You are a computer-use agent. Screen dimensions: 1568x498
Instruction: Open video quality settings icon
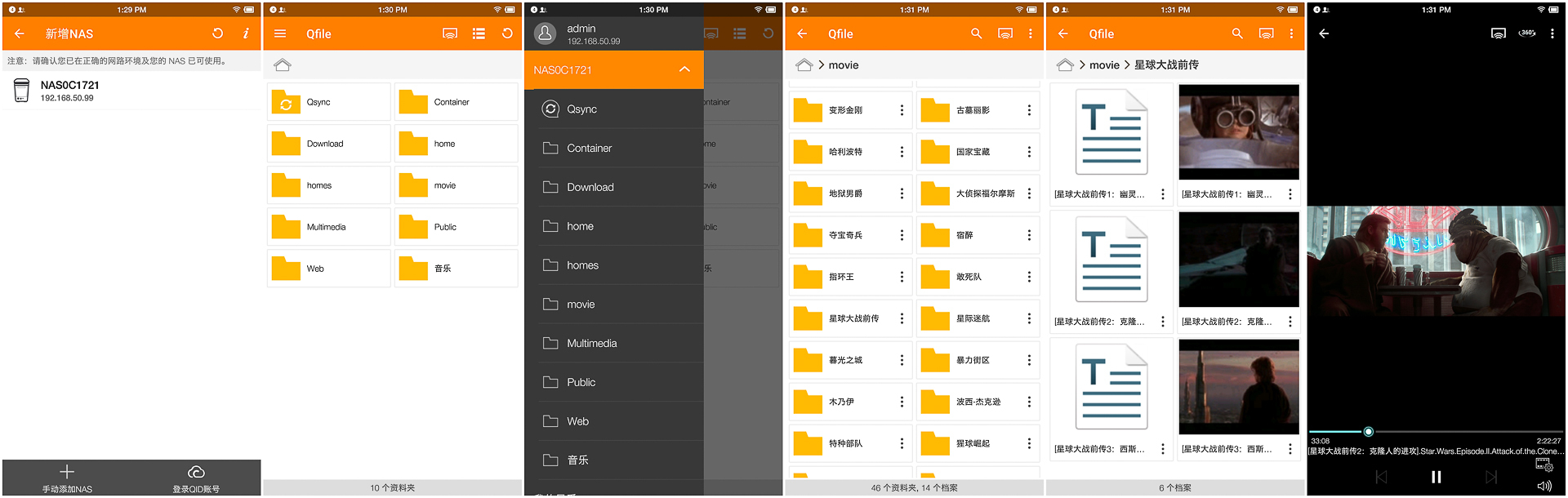point(1543,465)
